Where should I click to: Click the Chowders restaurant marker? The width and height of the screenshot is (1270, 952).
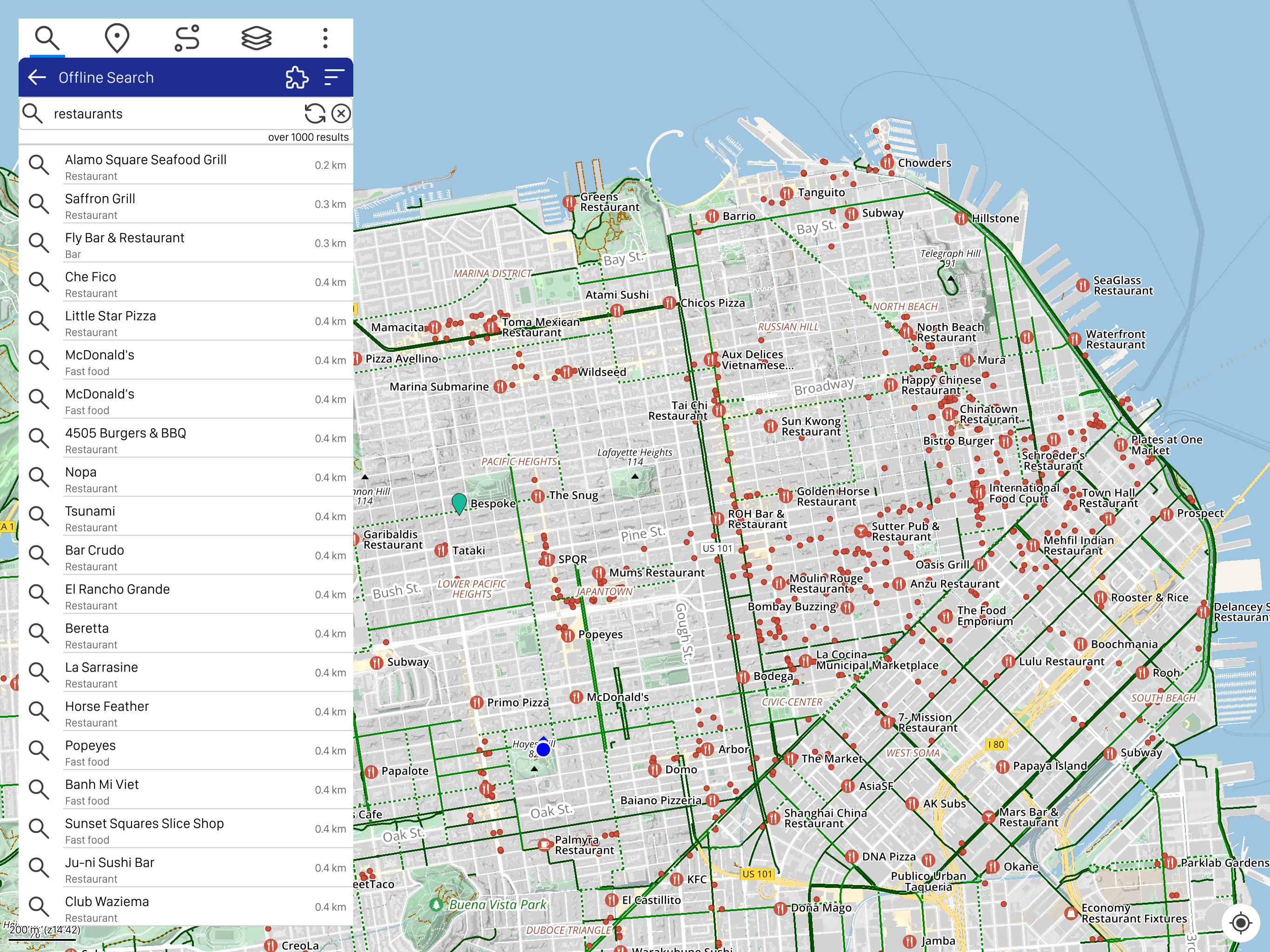(887, 163)
